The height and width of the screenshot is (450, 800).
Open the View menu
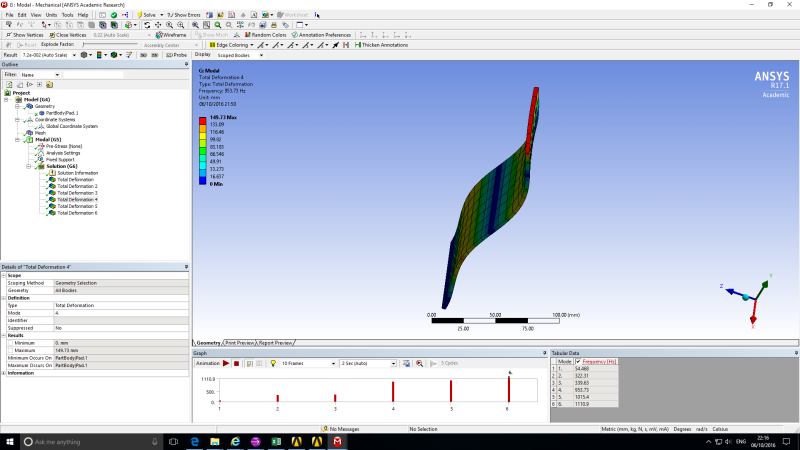pos(36,15)
